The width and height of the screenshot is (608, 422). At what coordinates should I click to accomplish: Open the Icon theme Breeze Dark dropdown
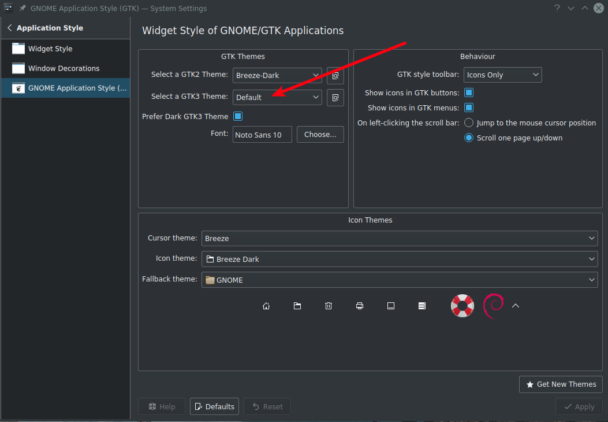399,259
